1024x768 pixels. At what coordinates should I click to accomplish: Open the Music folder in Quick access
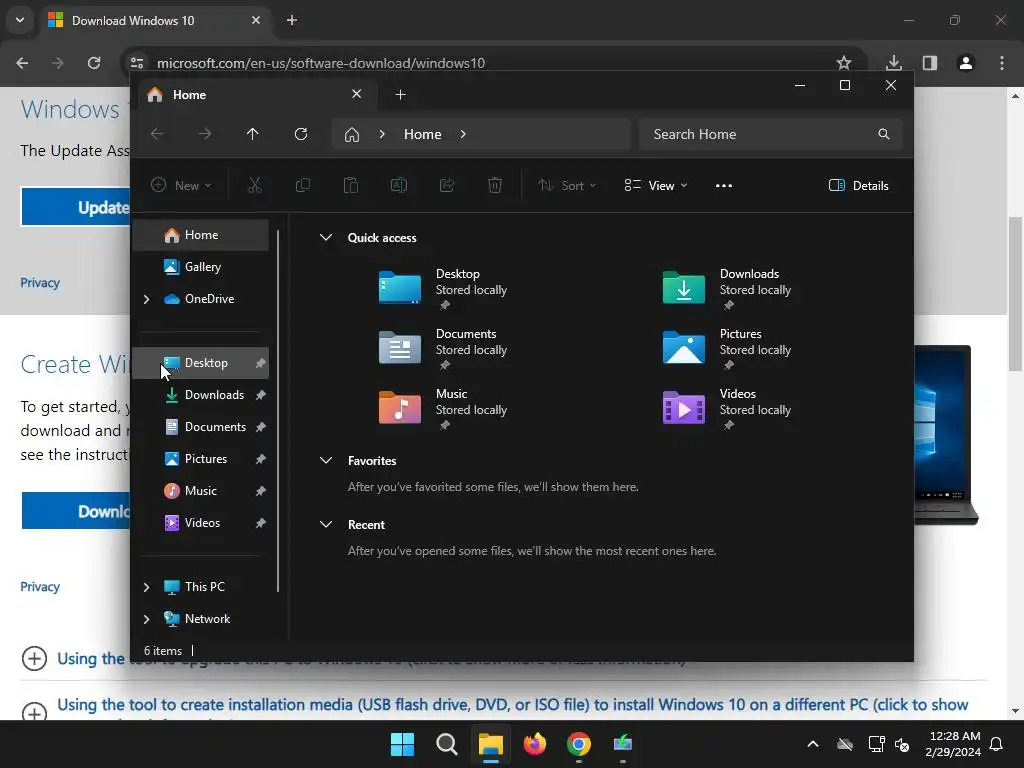pyautogui.click(x=443, y=409)
